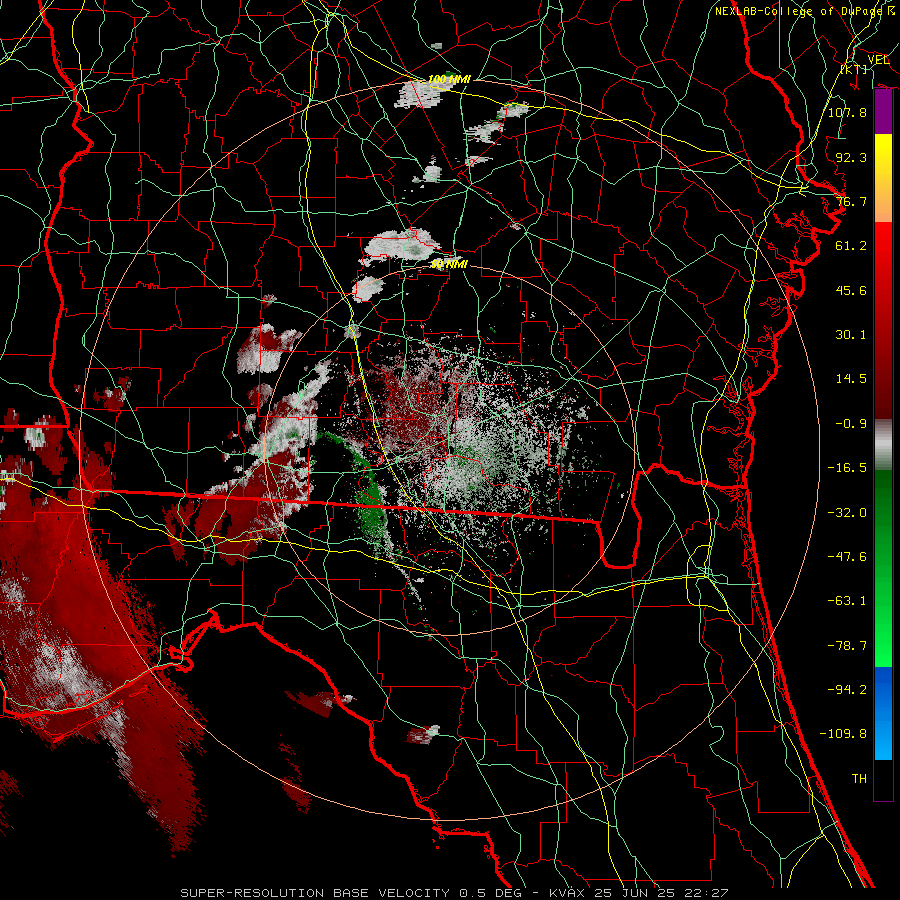Image resolution: width=900 pixels, height=900 pixels.
Task: Click the 92.3 legend value
Action: [851, 157]
